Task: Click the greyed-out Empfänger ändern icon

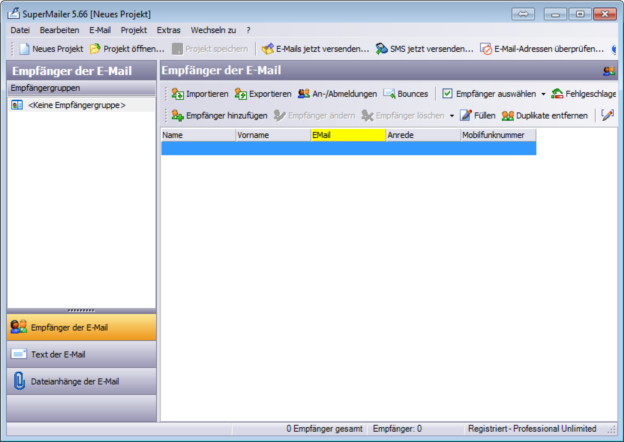Action: (x=280, y=116)
